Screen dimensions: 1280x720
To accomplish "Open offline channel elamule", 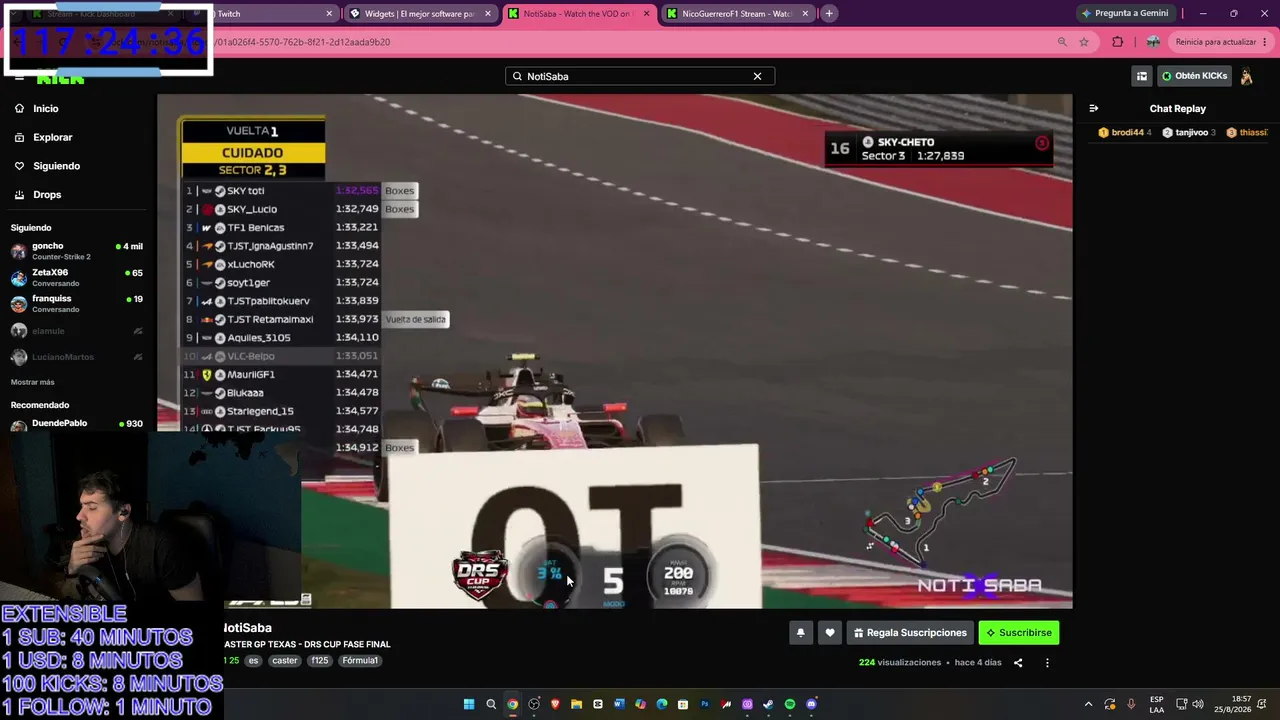I will (76, 331).
